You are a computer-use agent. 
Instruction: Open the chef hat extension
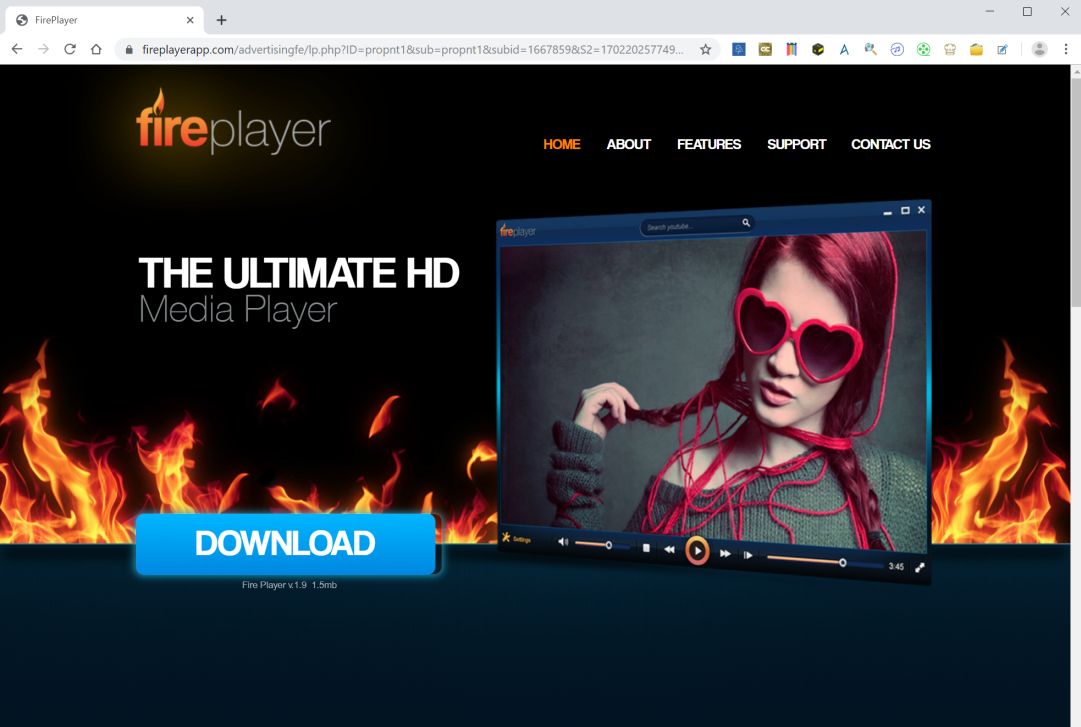(950, 50)
